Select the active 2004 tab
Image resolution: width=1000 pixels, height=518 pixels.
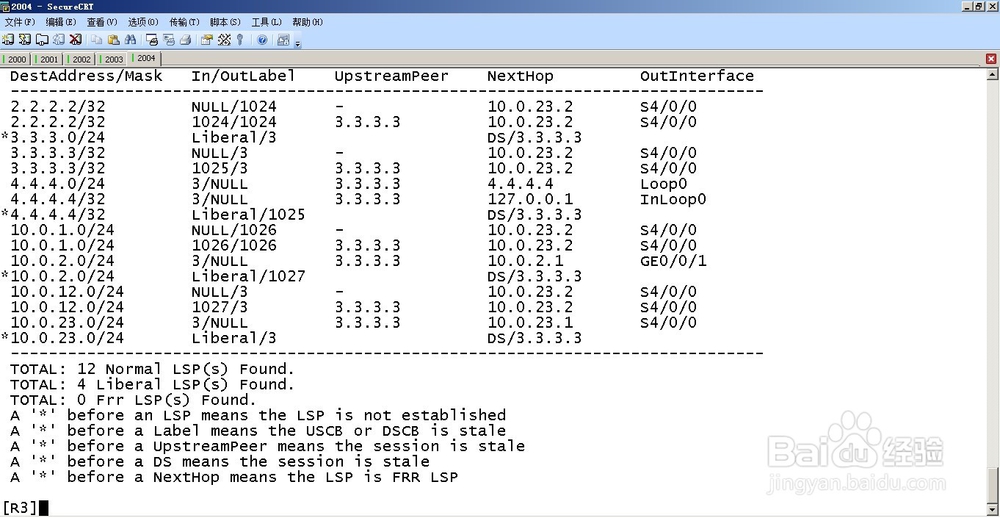[x=145, y=58]
